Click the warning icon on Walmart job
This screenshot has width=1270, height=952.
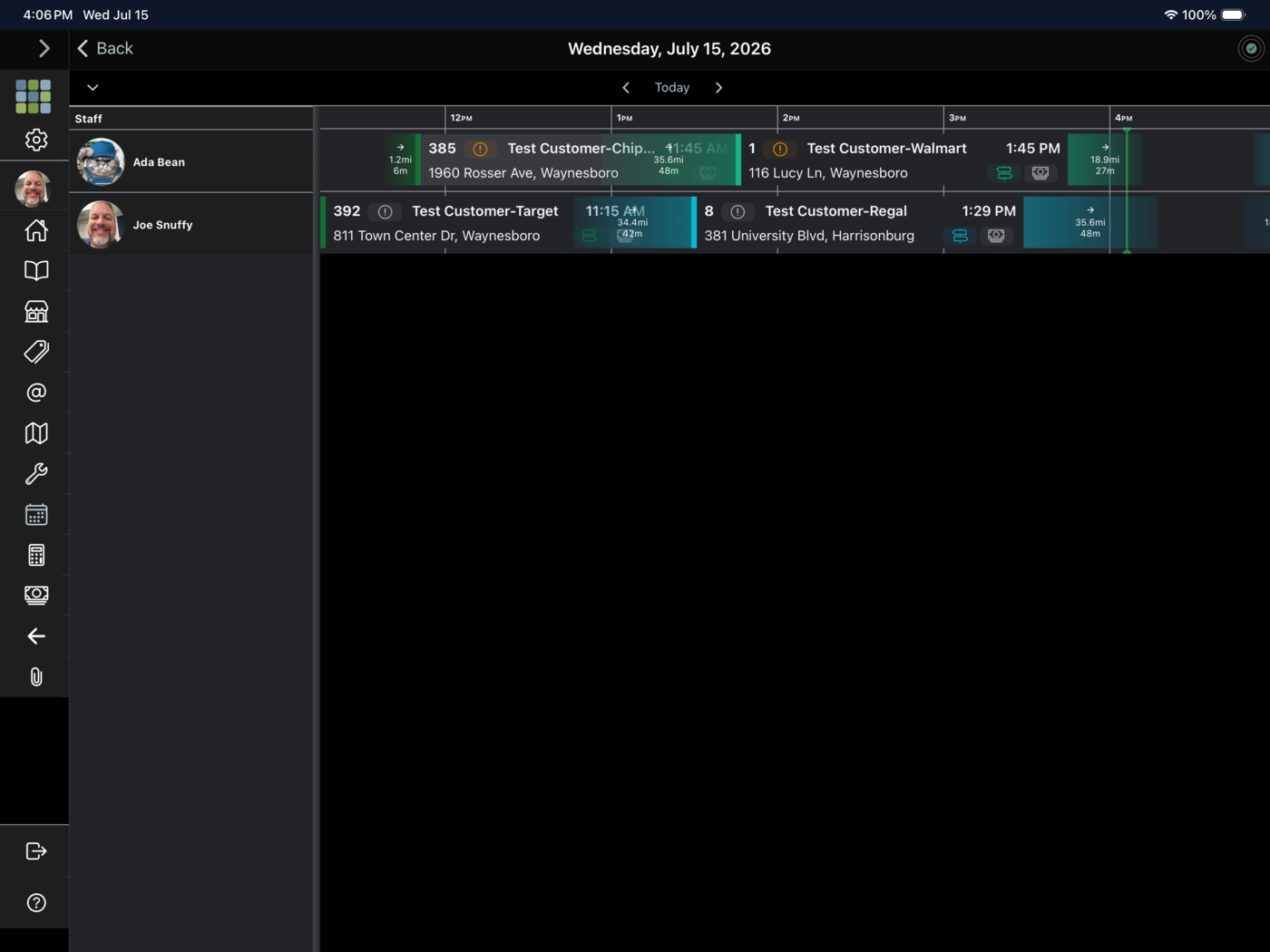coord(780,149)
